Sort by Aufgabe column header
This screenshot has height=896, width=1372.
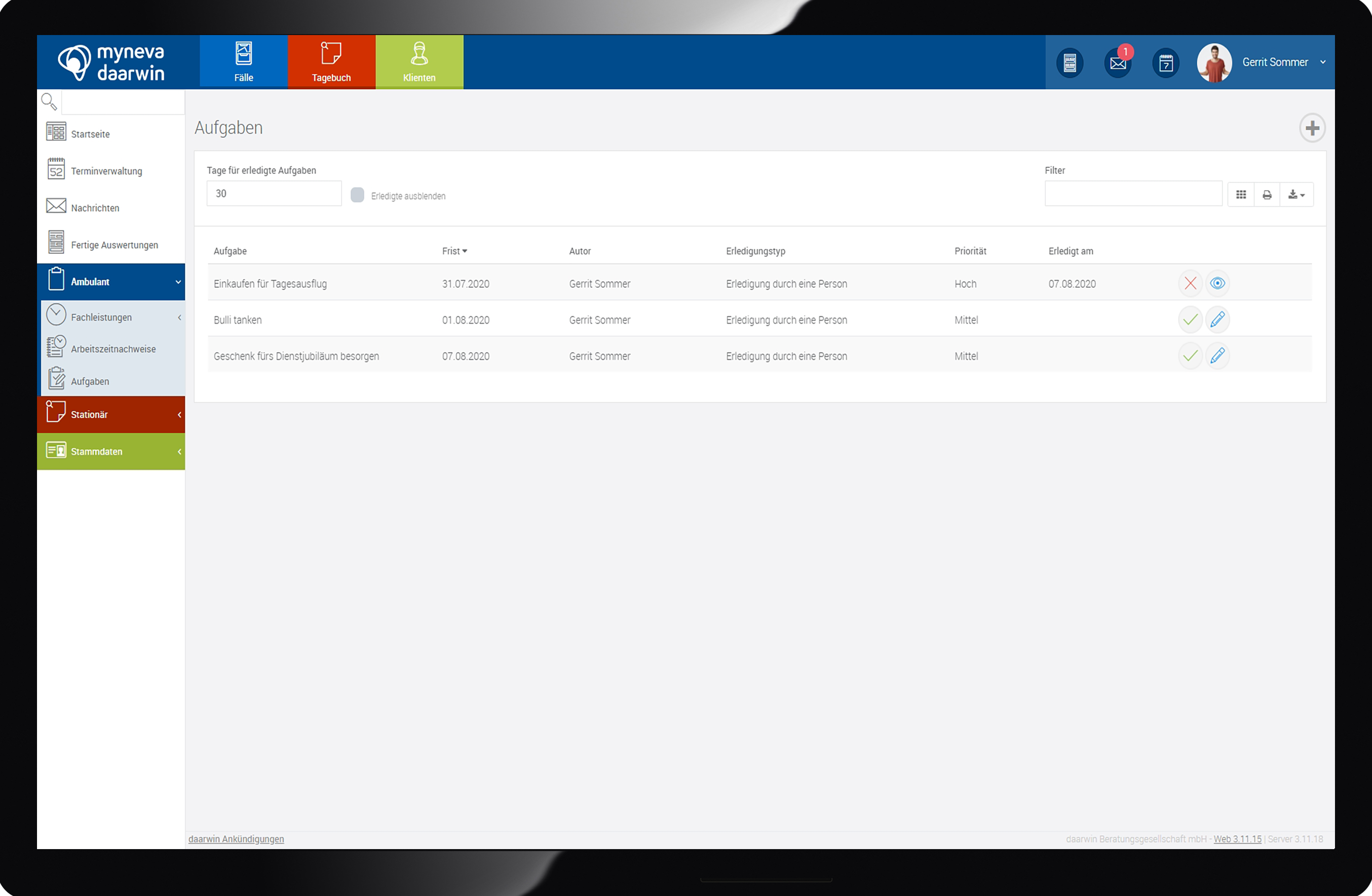pos(230,251)
